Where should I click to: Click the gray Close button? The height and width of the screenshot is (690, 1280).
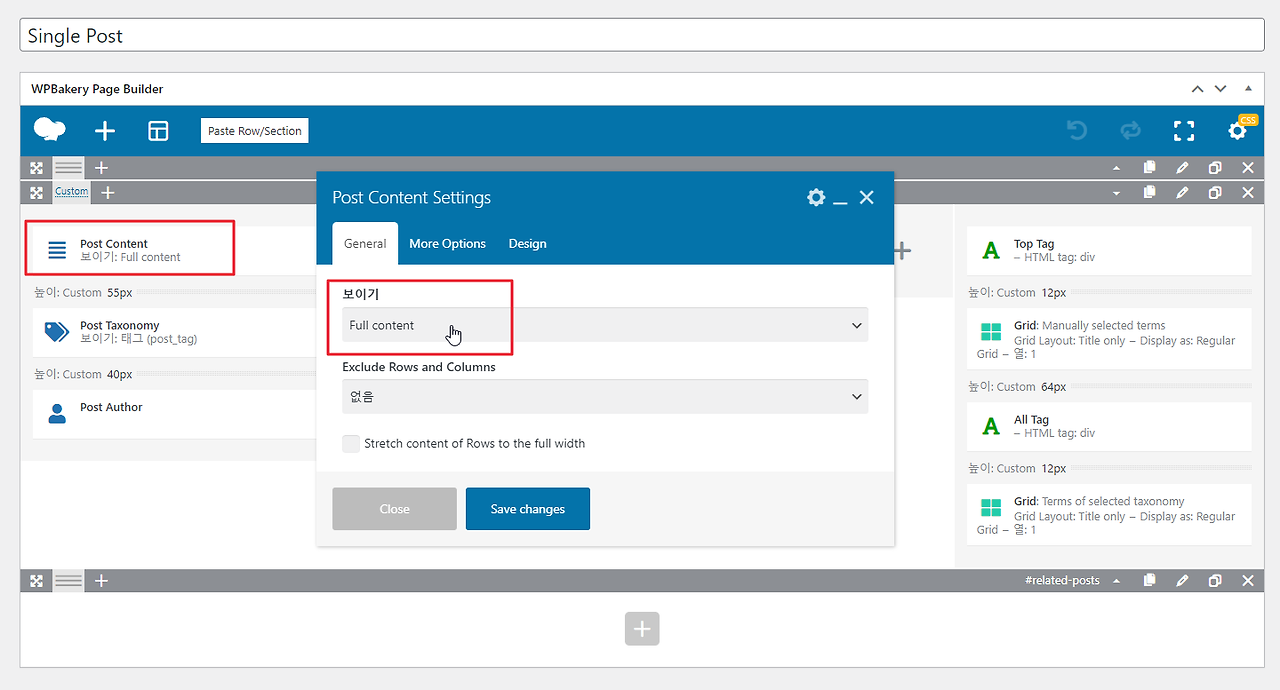[394, 509]
